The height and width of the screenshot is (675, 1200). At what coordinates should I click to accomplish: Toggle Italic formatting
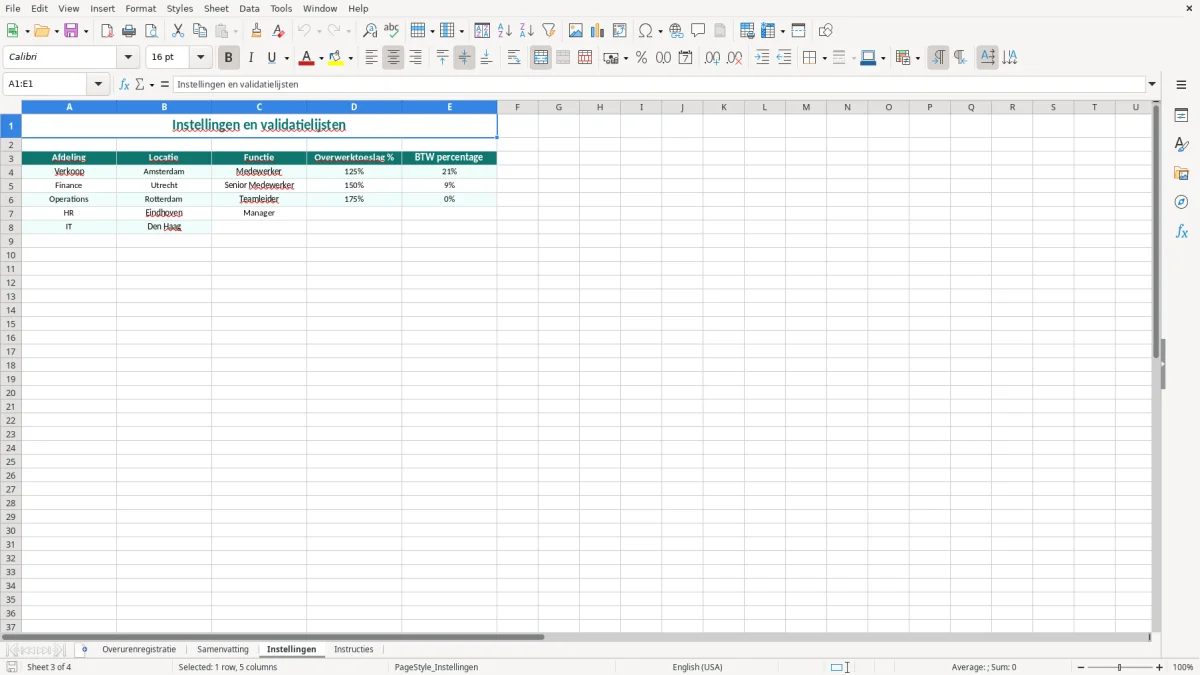[x=251, y=58]
